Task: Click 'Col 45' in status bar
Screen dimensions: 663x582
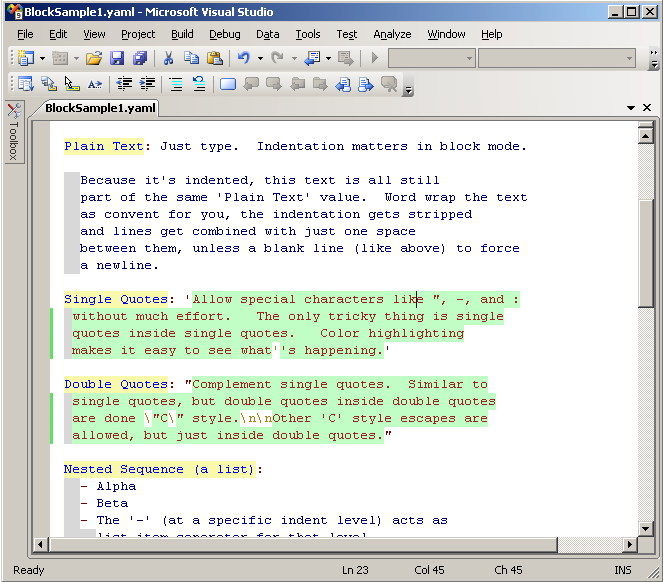Action: [429, 570]
